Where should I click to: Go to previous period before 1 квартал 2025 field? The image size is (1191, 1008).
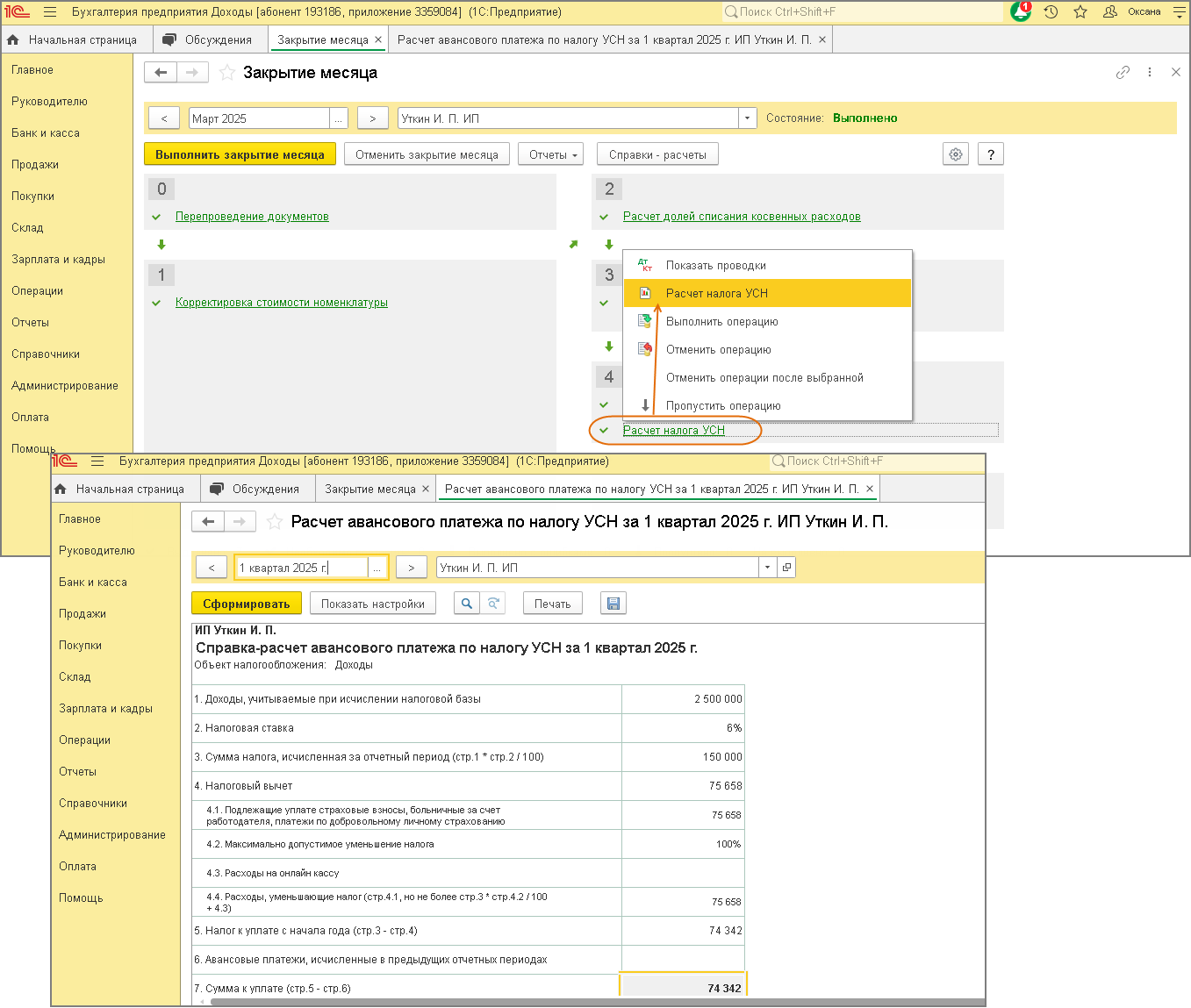click(x=212, y=568)
